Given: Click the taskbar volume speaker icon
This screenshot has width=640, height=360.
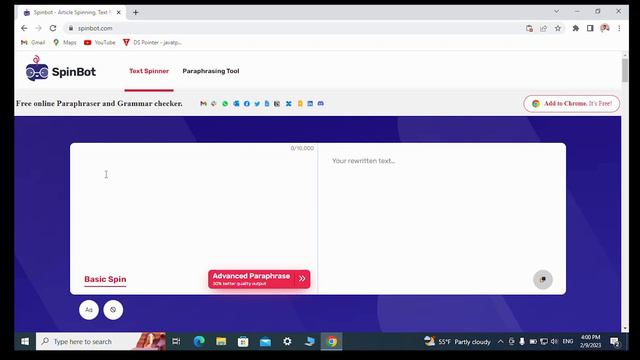Looking at the screenshot, I should click(554, 341).
